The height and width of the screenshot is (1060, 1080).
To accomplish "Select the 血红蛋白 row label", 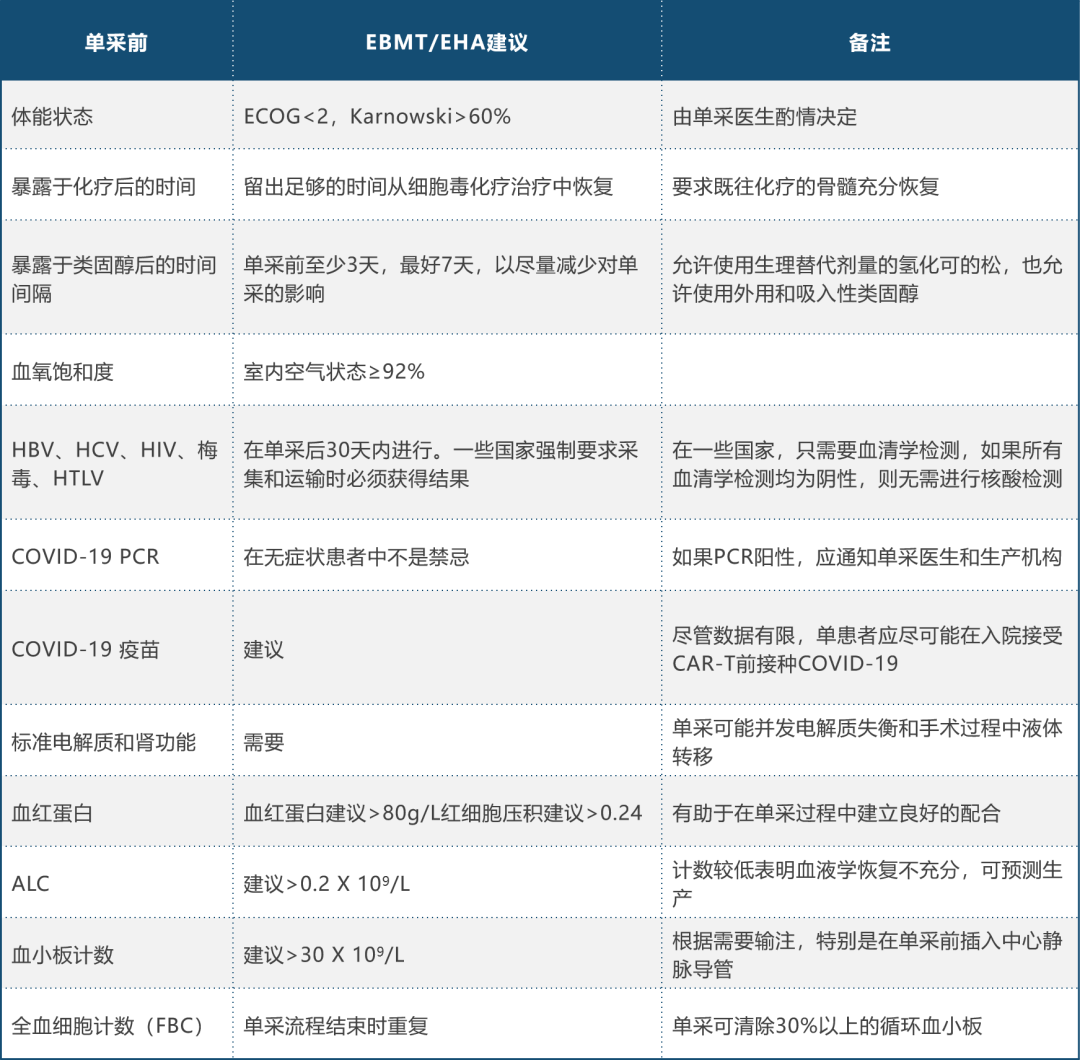I will point(52,813).
